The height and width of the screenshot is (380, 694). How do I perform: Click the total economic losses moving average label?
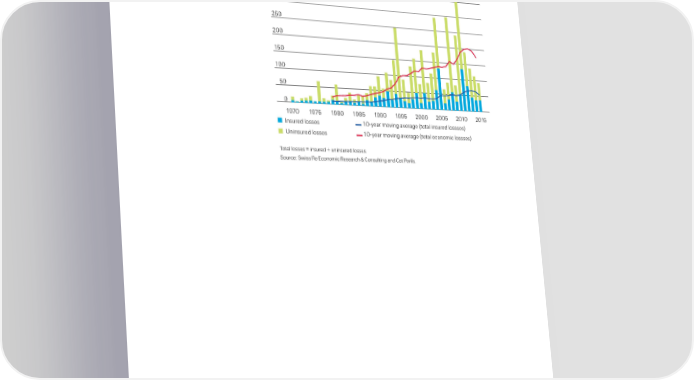[x=418, y=137]
